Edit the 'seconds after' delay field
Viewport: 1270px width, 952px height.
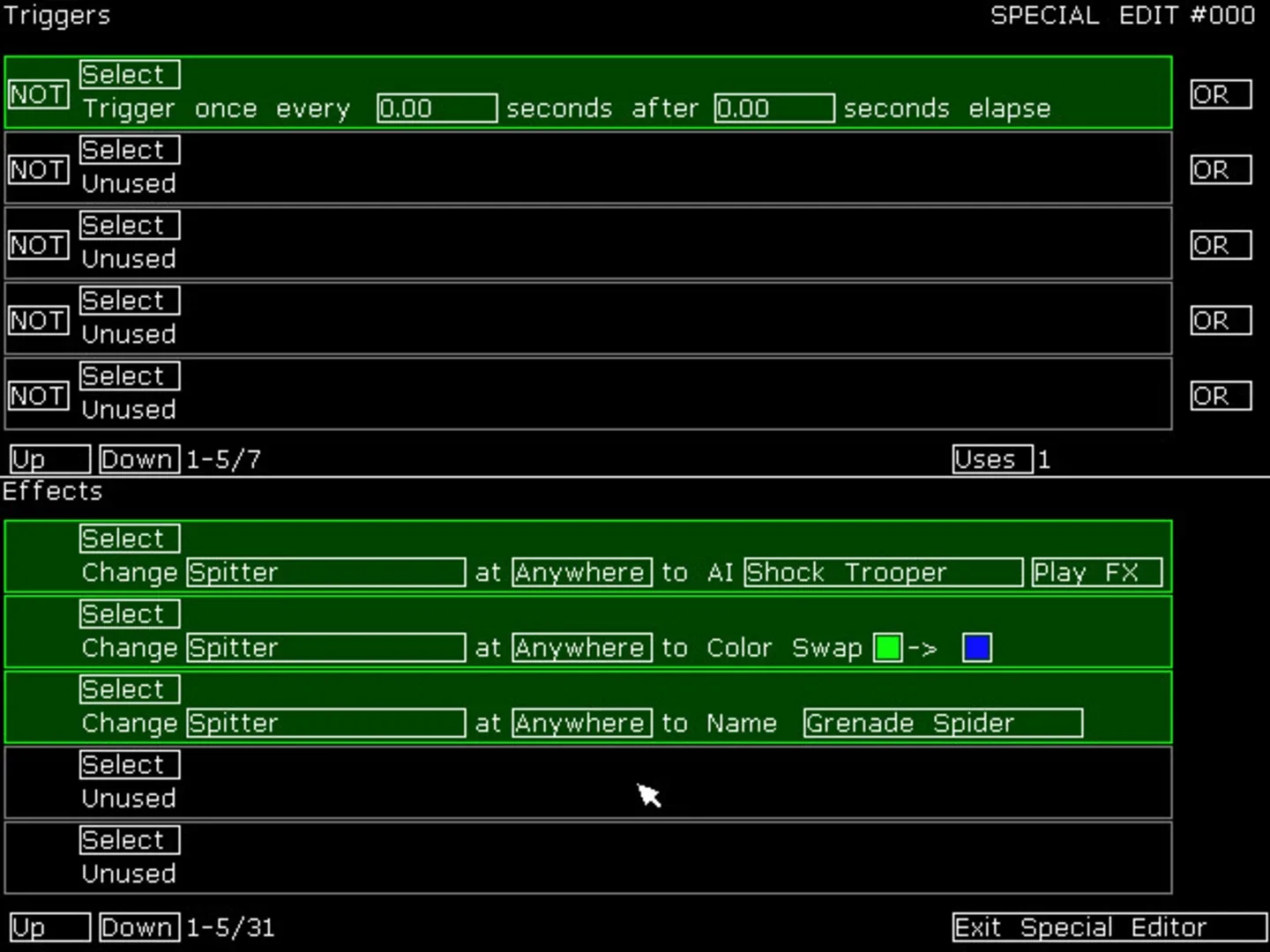click(x=773, y=108)
